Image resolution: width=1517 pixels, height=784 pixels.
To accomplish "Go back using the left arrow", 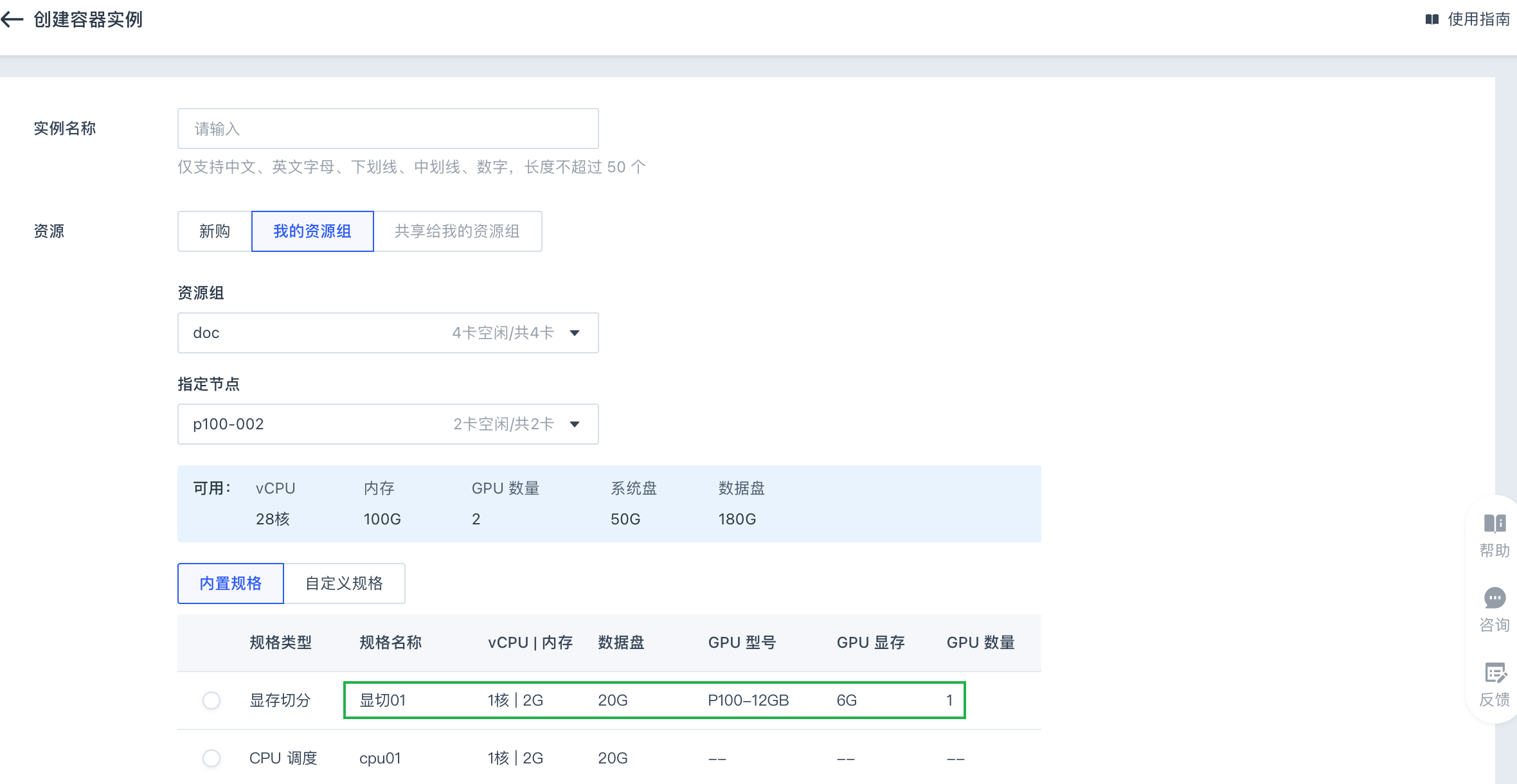I will click(x=12, y=20).
